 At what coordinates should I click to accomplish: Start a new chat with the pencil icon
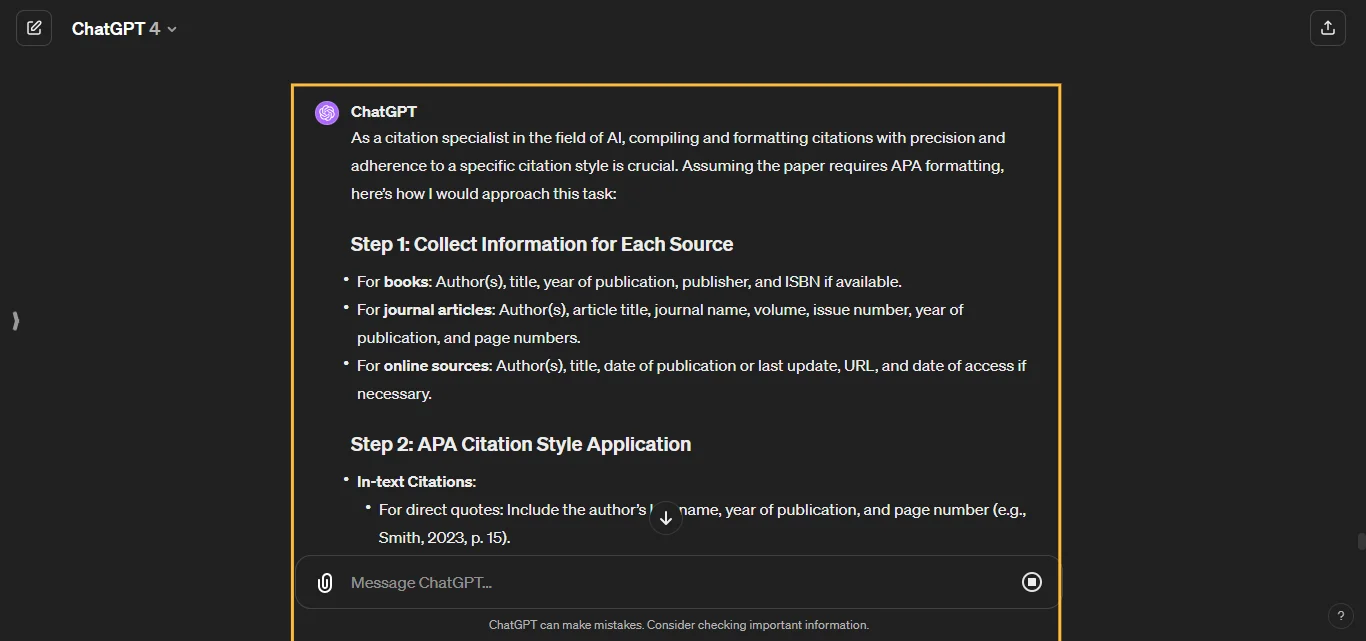click(x=34, y=28)
